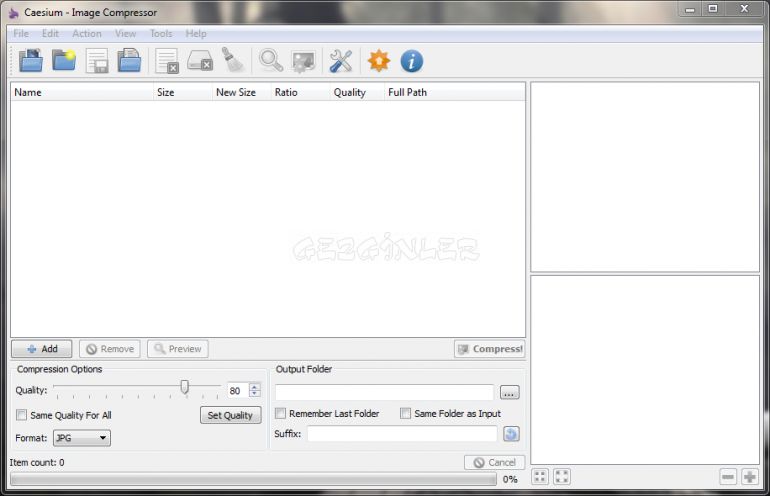Open Settings with the wrench and screwdriver icon
The height and width of the screenshot is (496, 770).
(x=341, y=61)
